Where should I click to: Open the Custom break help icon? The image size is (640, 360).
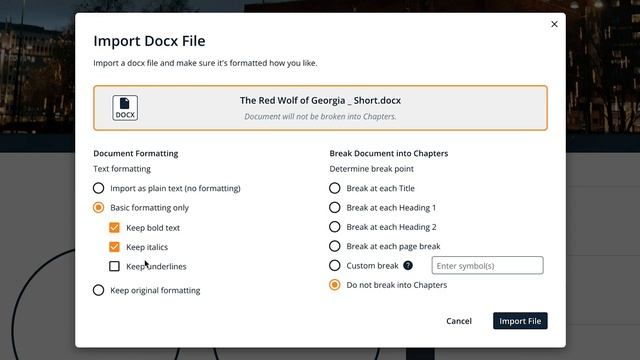(x=408, y=266)
